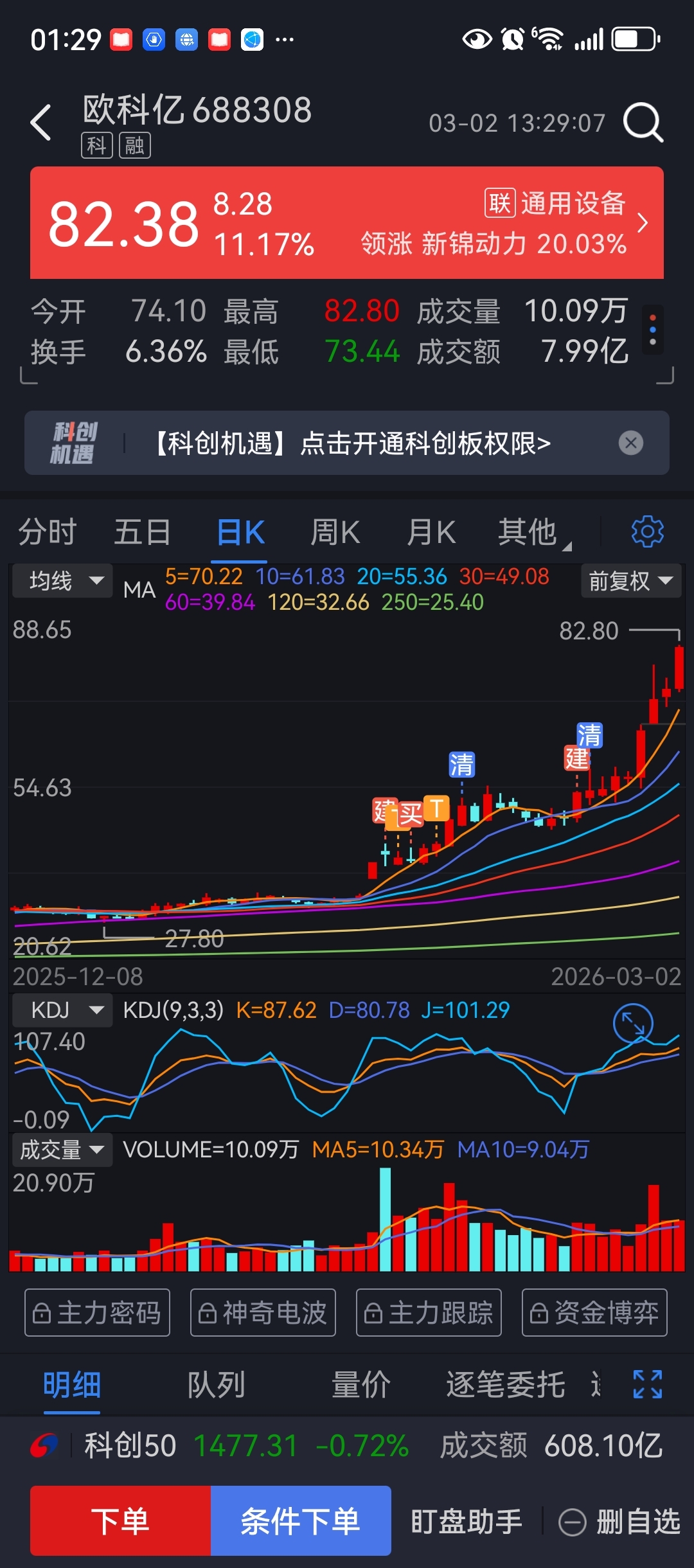Open 通用设备 sector arrow chevron
Image resolution: width=694 pixels, height=1568 pixels.
[642, 223]
